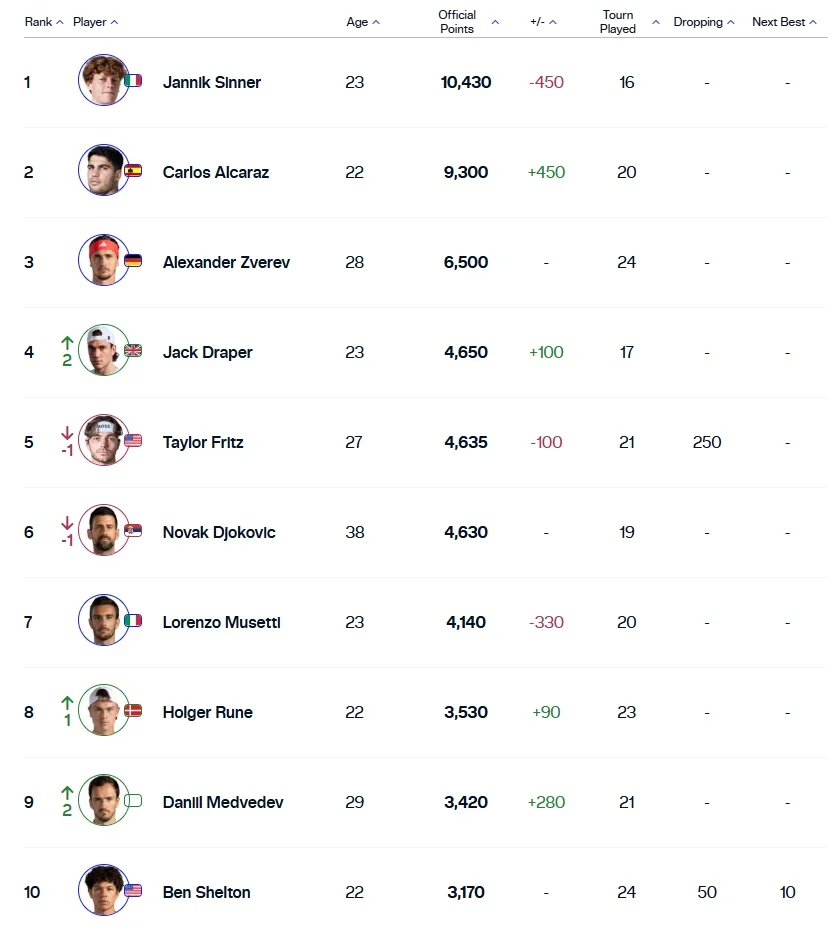Screen dimensions: 838x931
Task: Open Lorenzo Musetti's name link
Action: 221,622
